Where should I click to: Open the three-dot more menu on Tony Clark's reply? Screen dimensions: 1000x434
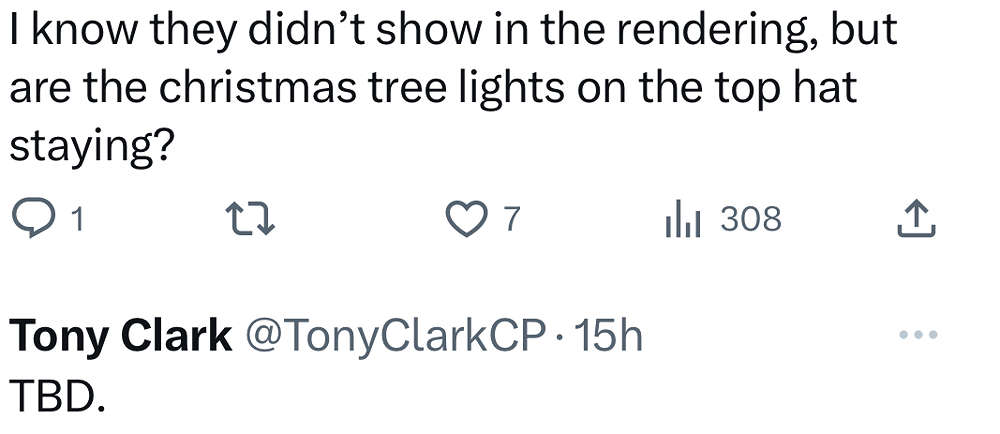919,335
